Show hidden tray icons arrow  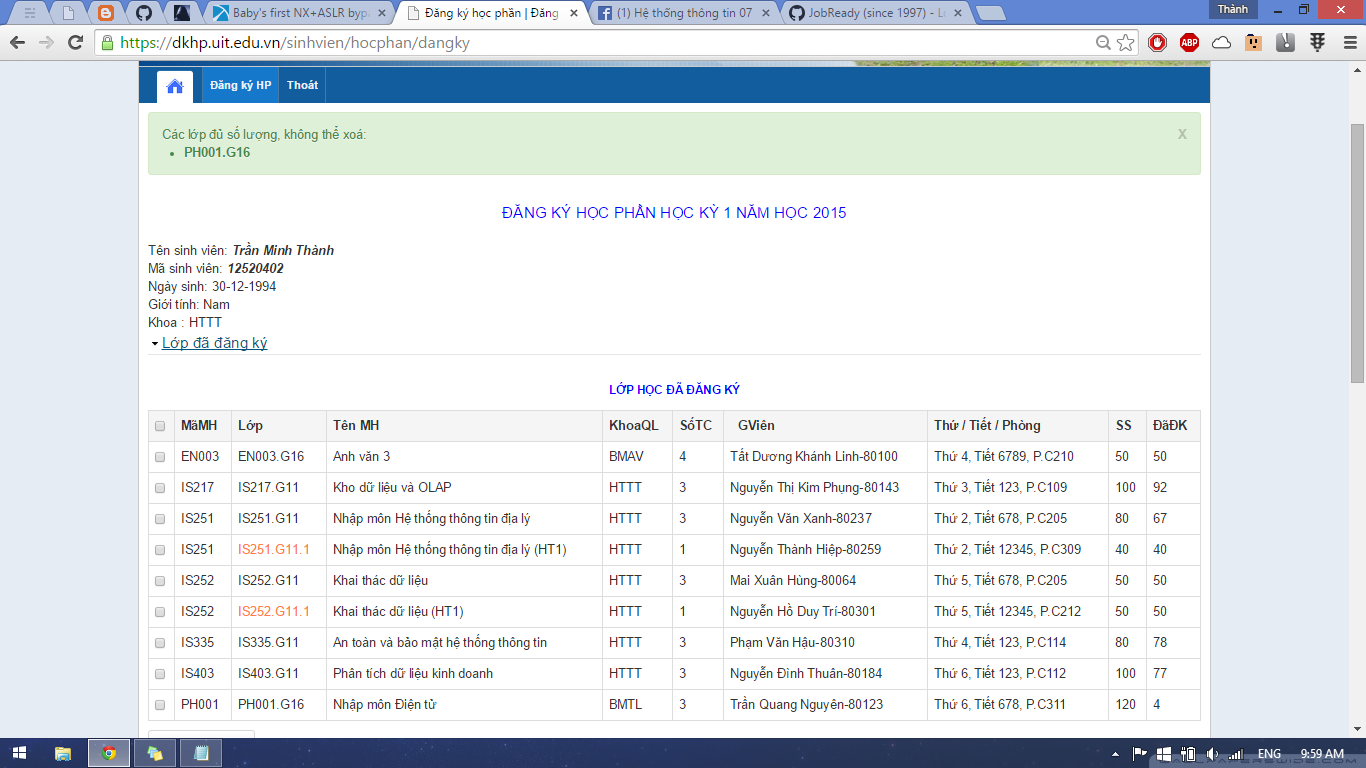coord(1116,753)
